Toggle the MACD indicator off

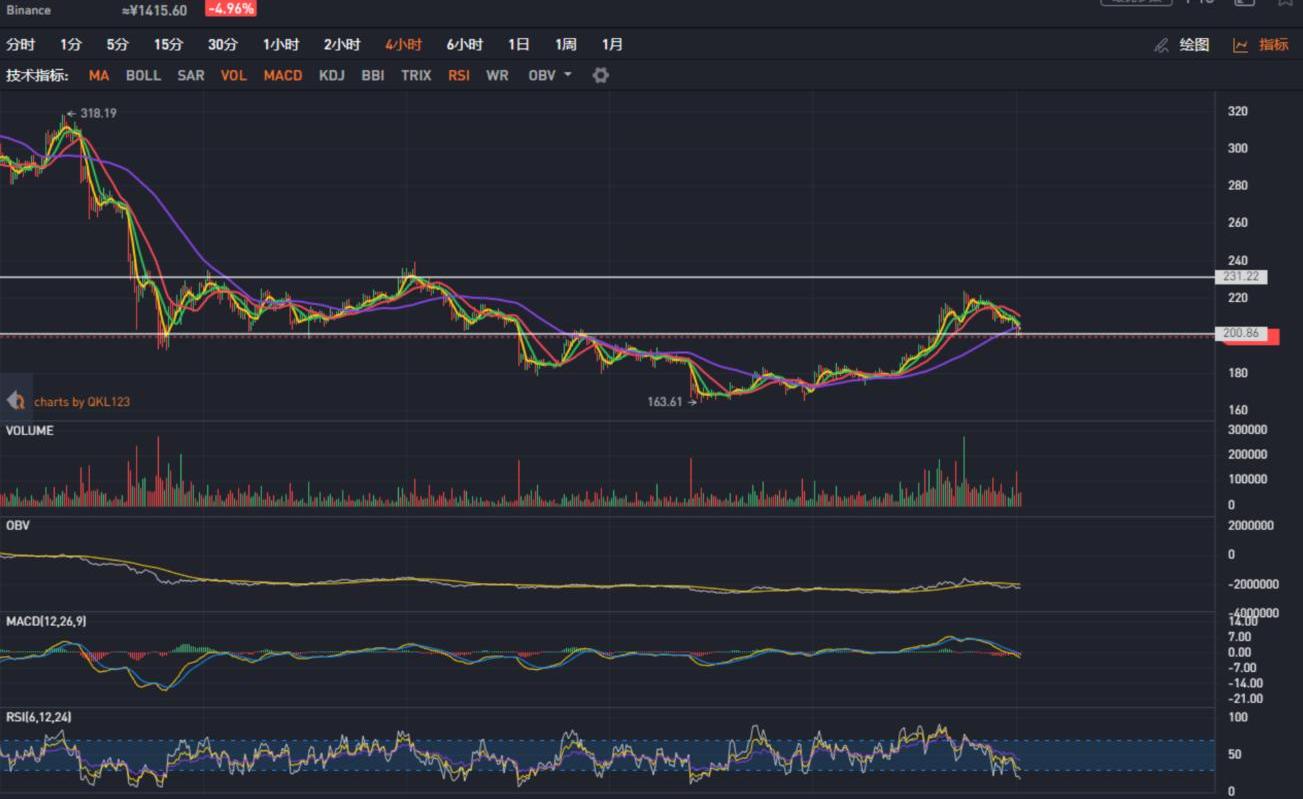coord(283,75)
